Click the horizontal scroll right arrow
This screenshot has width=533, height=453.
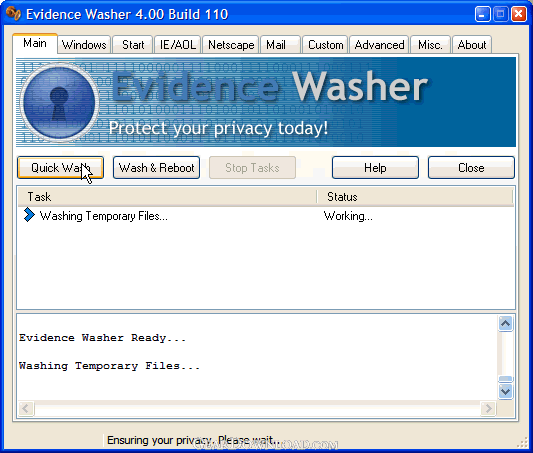488,408
